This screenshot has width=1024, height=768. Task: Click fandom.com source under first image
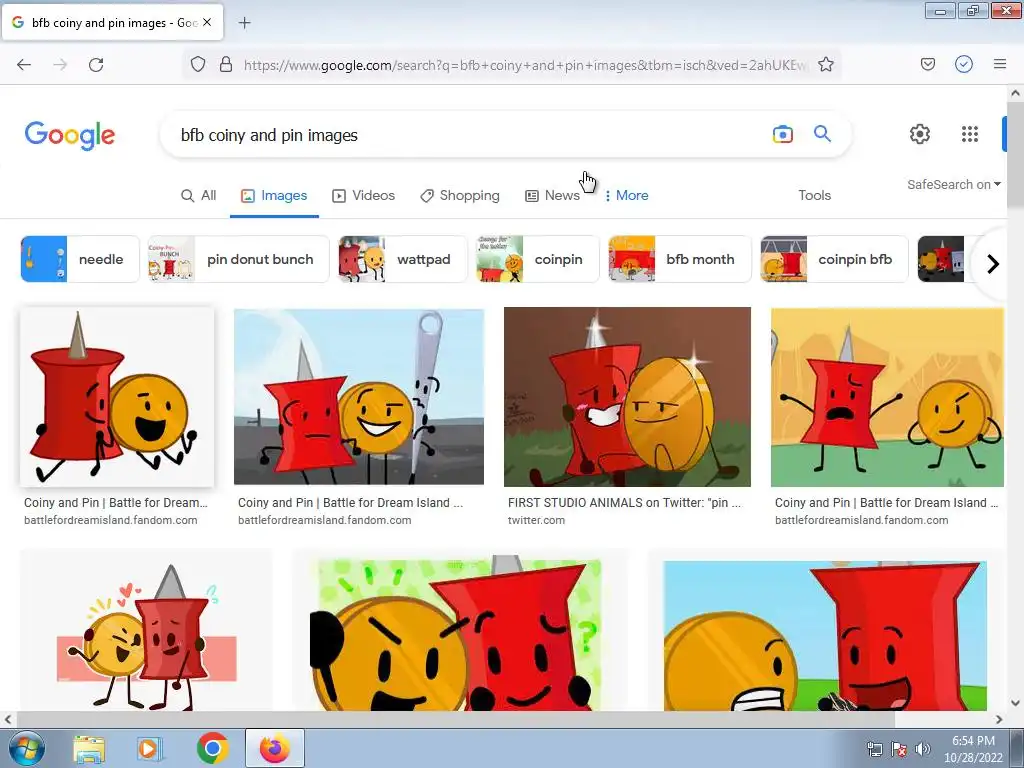[x=110, y=520]
